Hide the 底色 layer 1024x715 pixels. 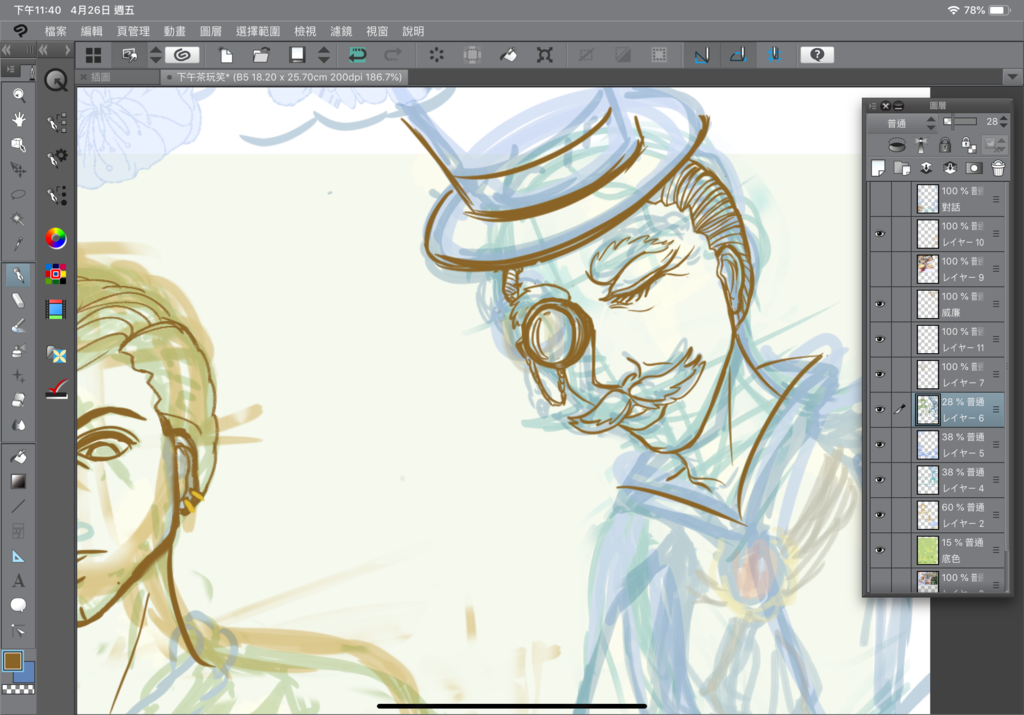880,550
